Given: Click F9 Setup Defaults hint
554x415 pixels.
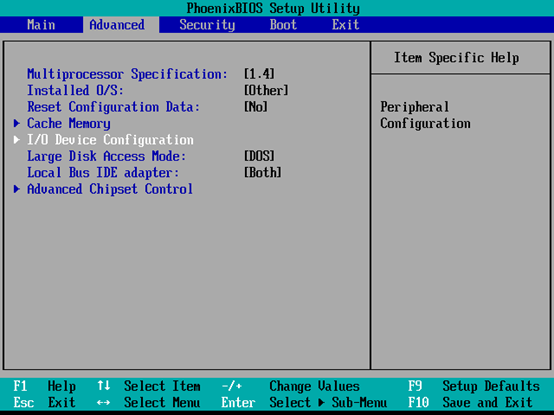Looking at the screenshot, I should pos(474,386).
